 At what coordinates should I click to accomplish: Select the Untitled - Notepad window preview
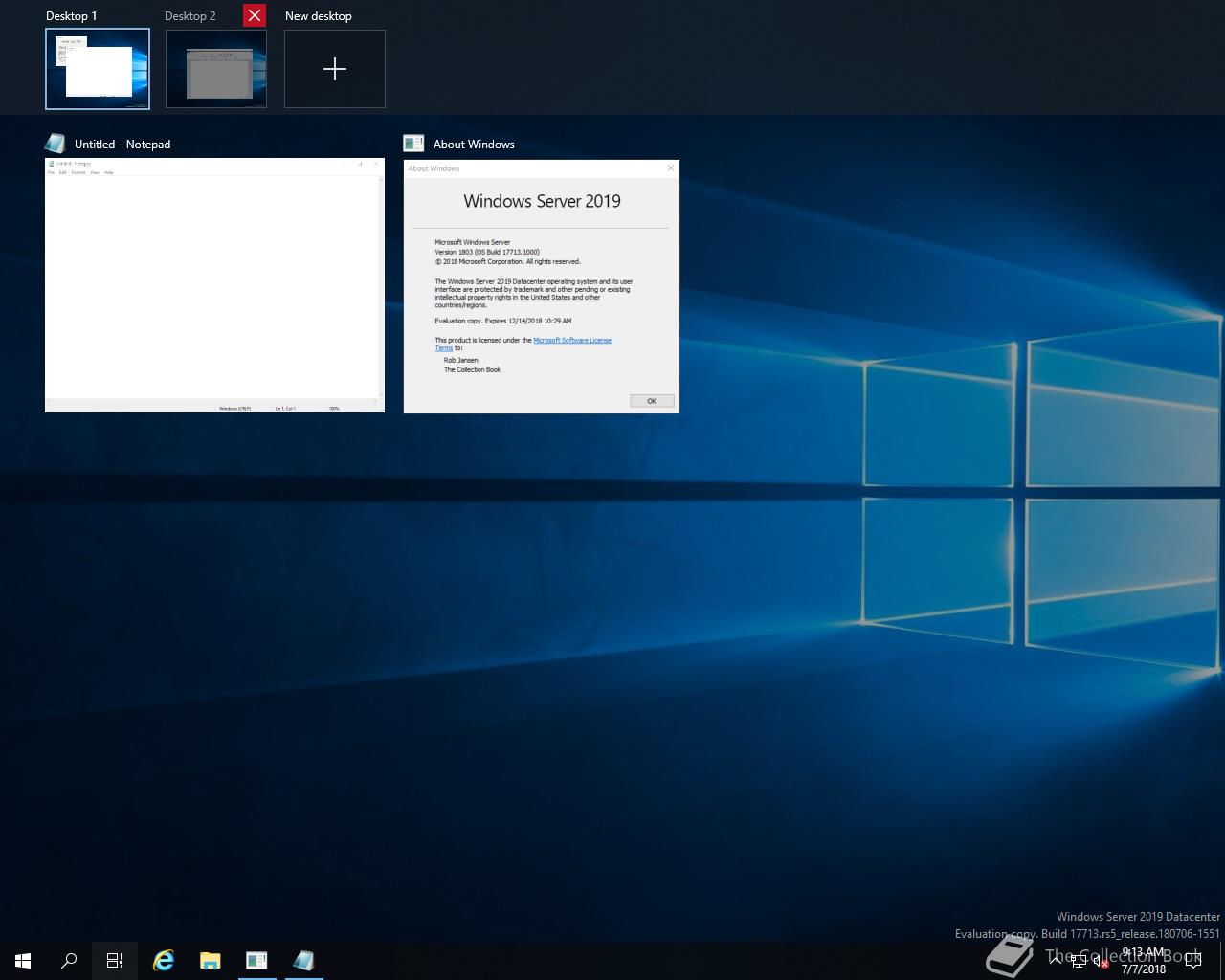[x=214, y=285]
